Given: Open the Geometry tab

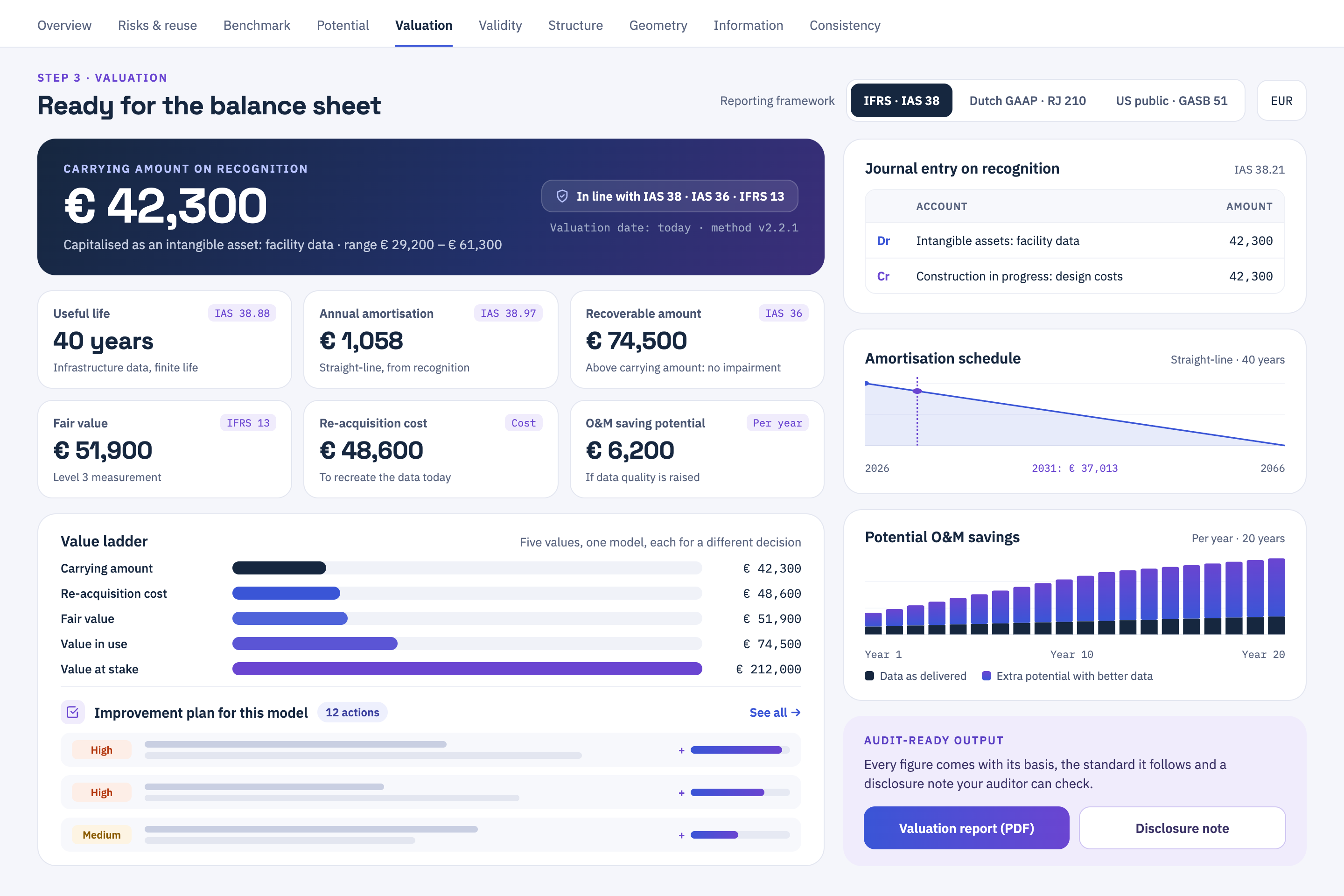Looking at the screenshot, I should 658,25.
